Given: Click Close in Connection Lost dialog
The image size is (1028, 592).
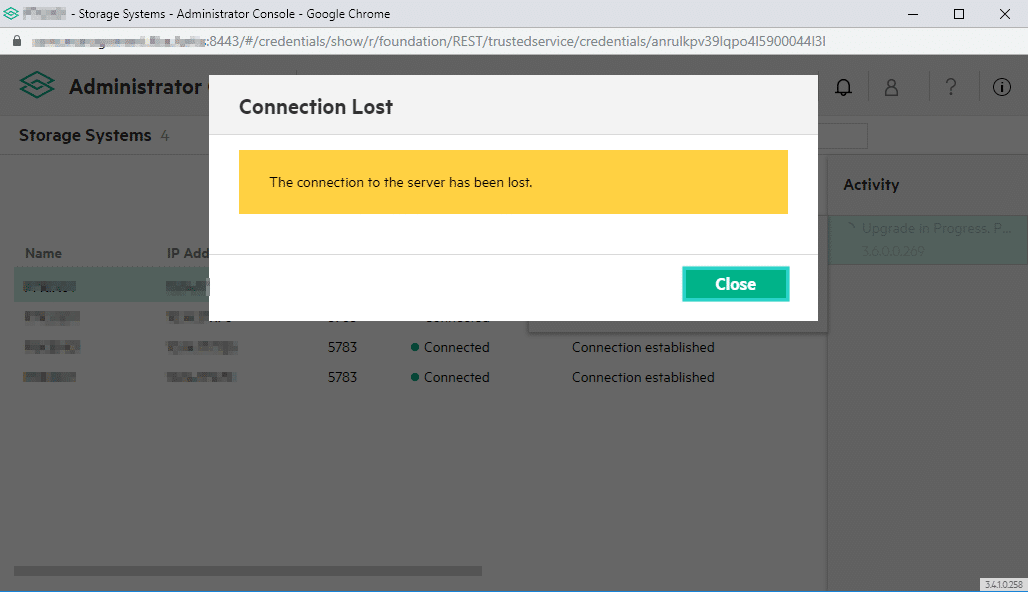Looking at the screenshot, I should click(735, 284).
